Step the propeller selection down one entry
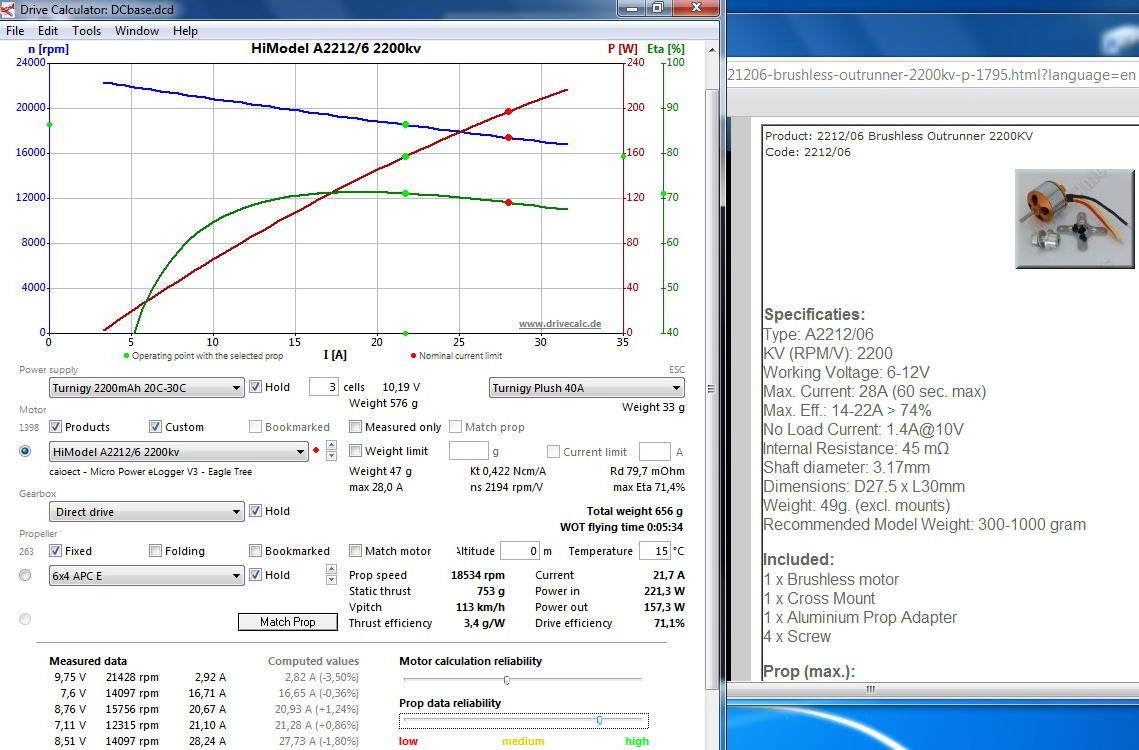1139x750 pixels. pyautogui.click(x=331, y=580)
